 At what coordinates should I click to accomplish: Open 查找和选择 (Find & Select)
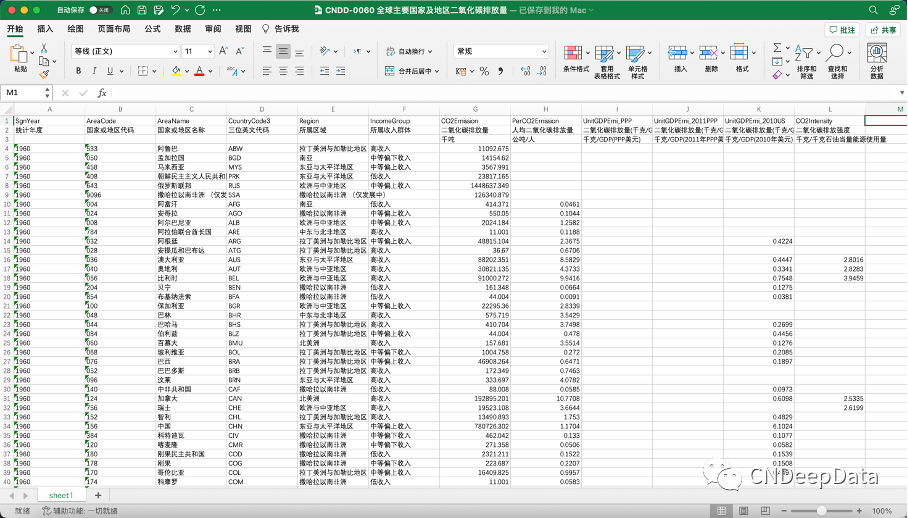(837, 62)
